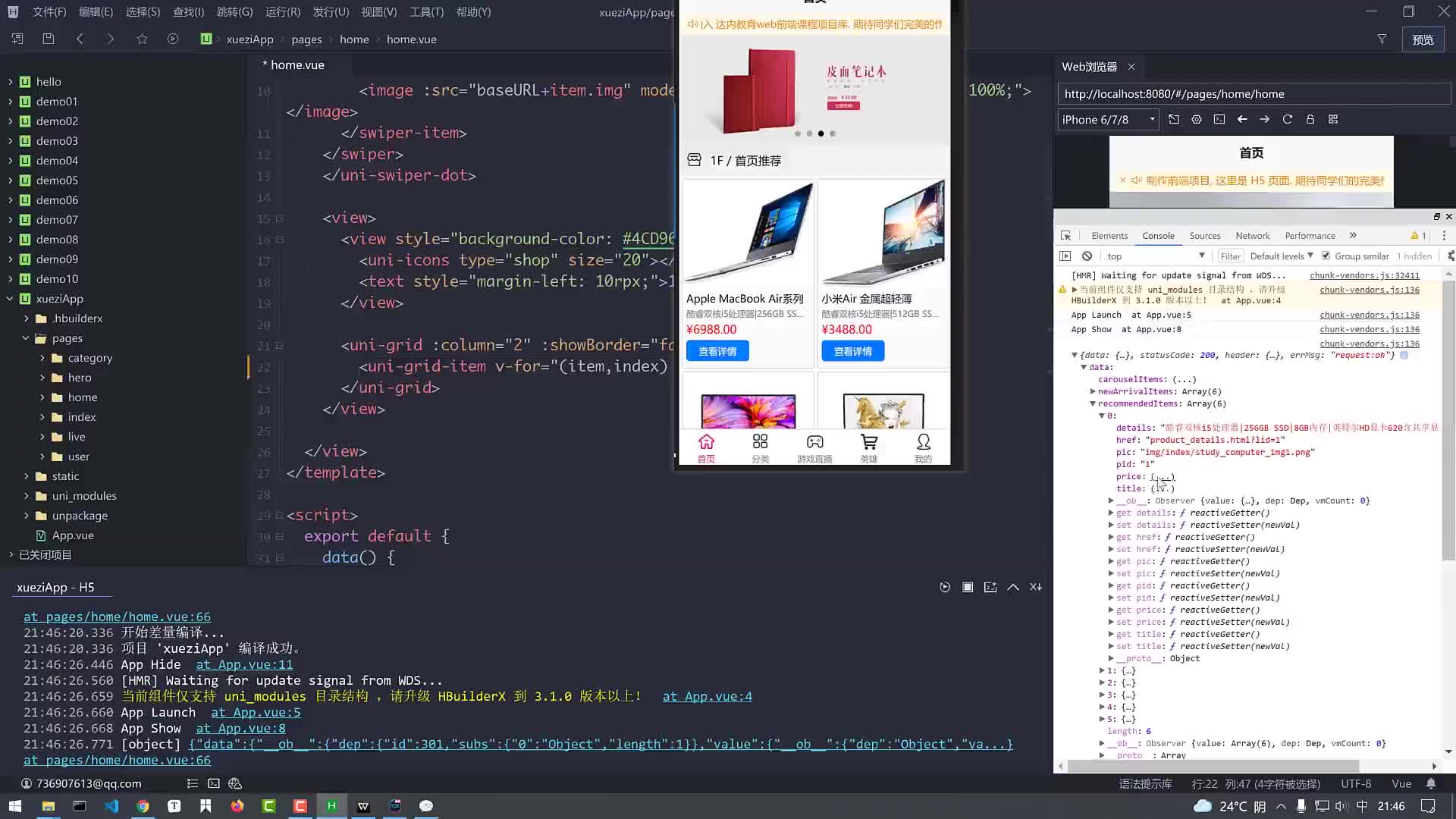Screen dimensions: 1456x819
Task: Reload page with refresh icon in browser panel
Action: (x=1287, y=119)
